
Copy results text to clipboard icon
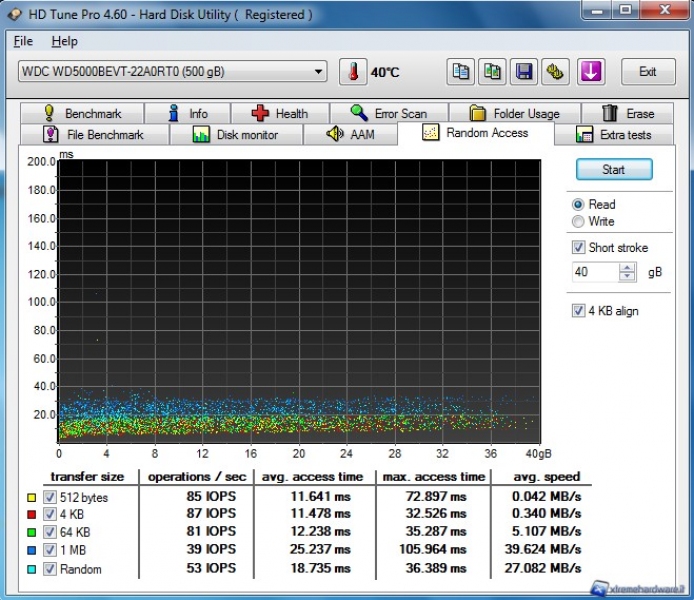pyautogui.click(x=460, y=72)
